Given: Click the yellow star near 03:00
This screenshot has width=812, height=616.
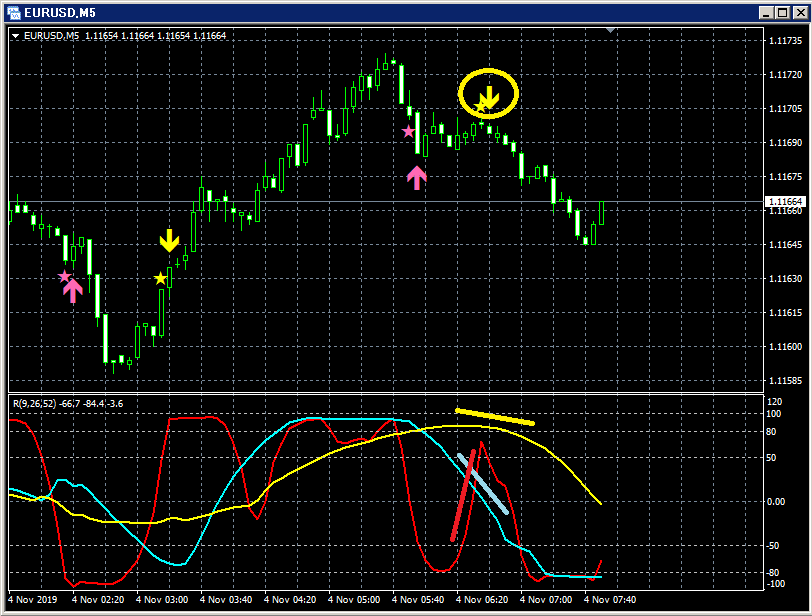Looking at the screenshot, I should click(161, 278).
